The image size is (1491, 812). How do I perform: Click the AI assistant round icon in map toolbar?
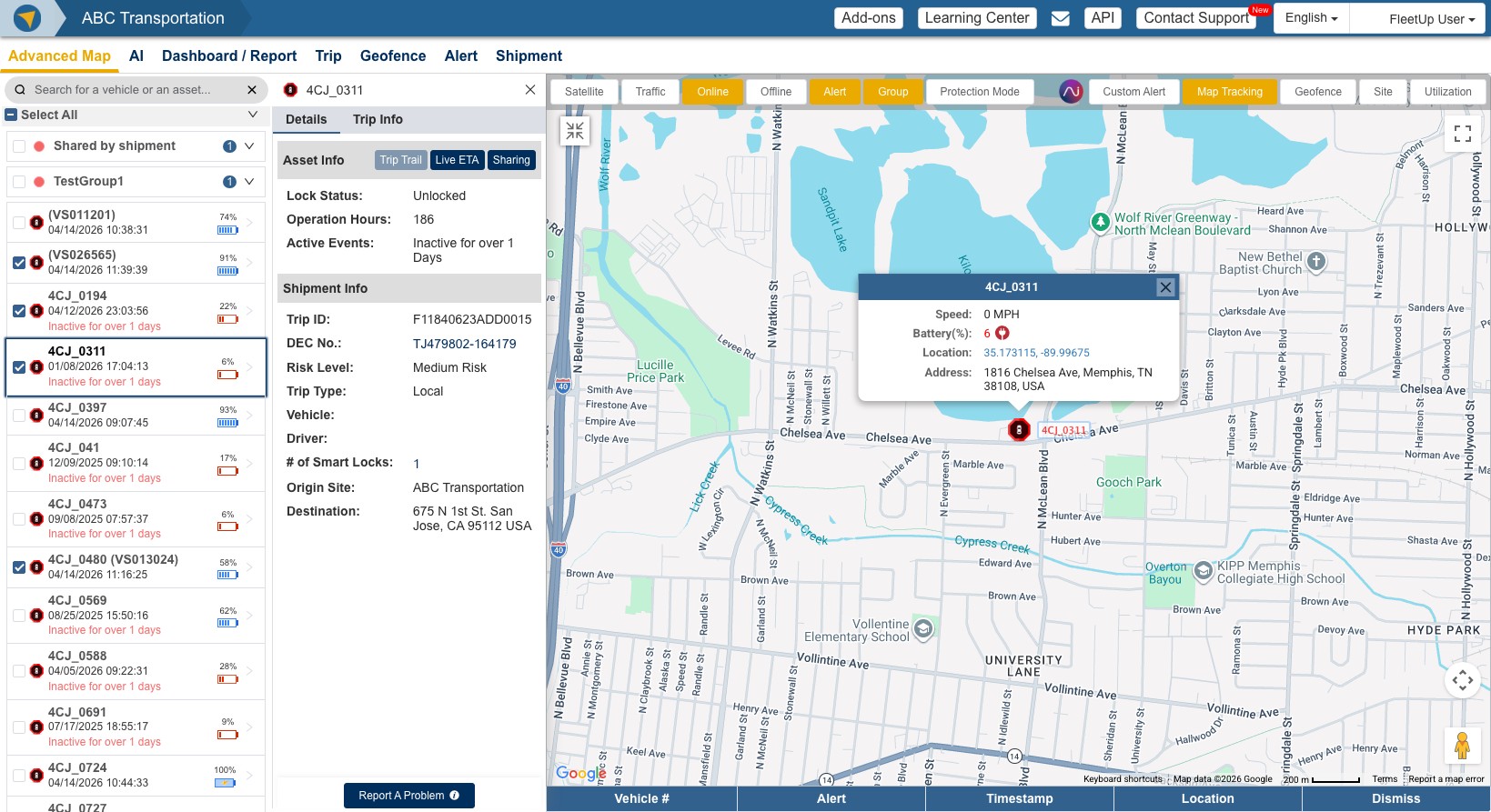pyautogui.click(x=1071, y=92)
